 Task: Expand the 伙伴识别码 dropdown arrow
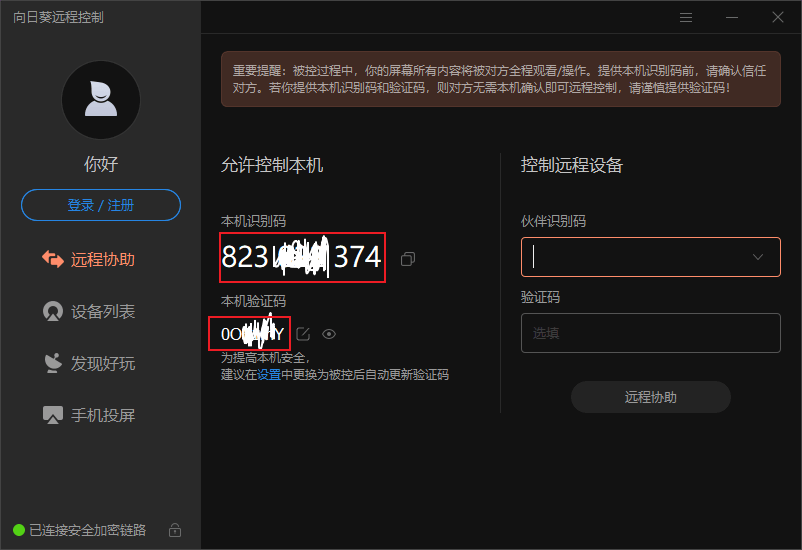tap(758, 257)
